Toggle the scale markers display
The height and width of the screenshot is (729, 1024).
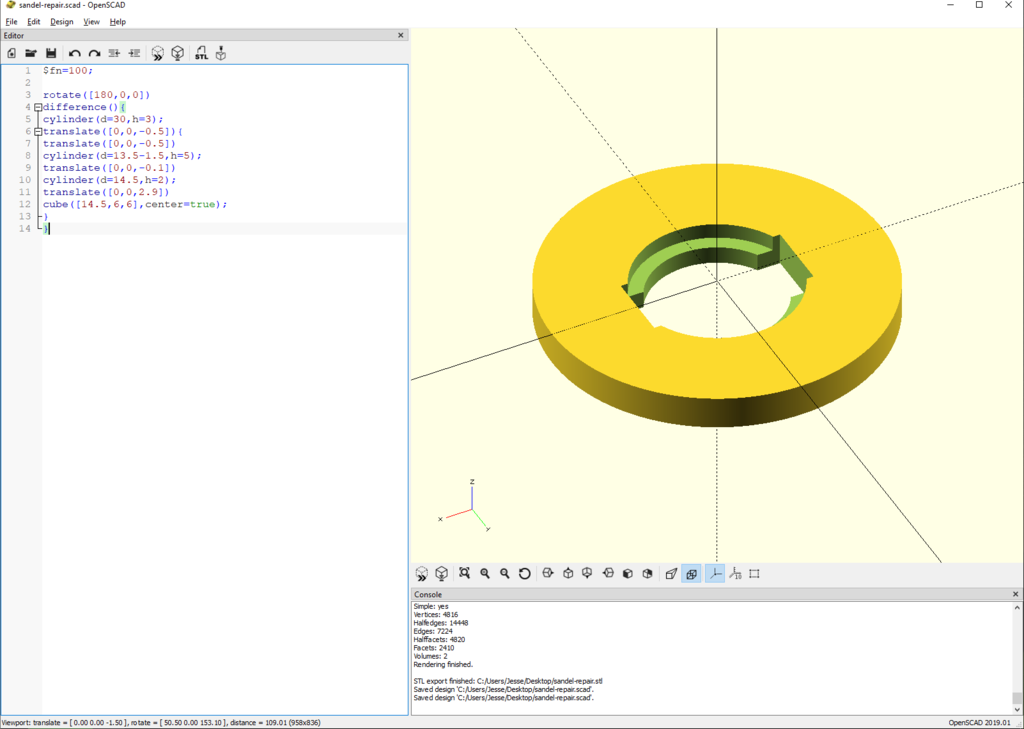pyautogui.click(x=734, y=573)
